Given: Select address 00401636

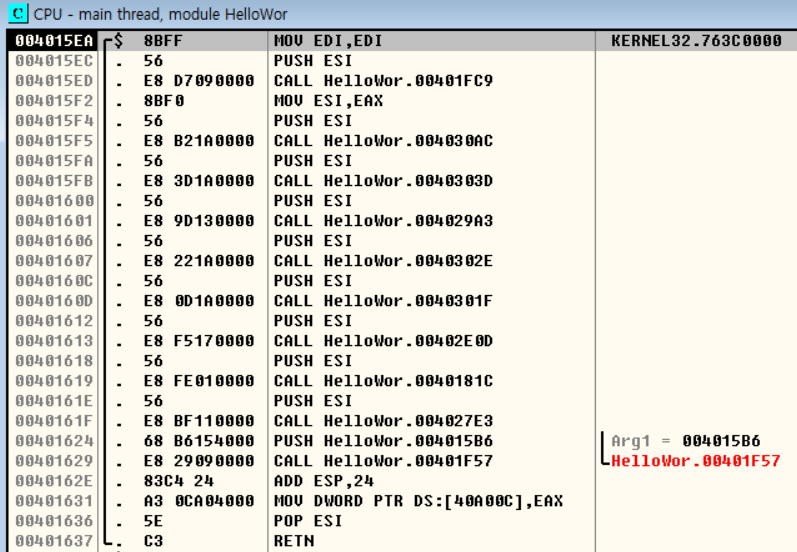Looking at the screenshot, I should click(x=54, y=521).
